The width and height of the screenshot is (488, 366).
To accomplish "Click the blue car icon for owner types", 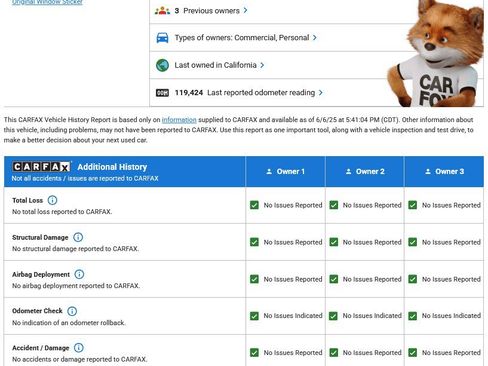I will (162, 38).
